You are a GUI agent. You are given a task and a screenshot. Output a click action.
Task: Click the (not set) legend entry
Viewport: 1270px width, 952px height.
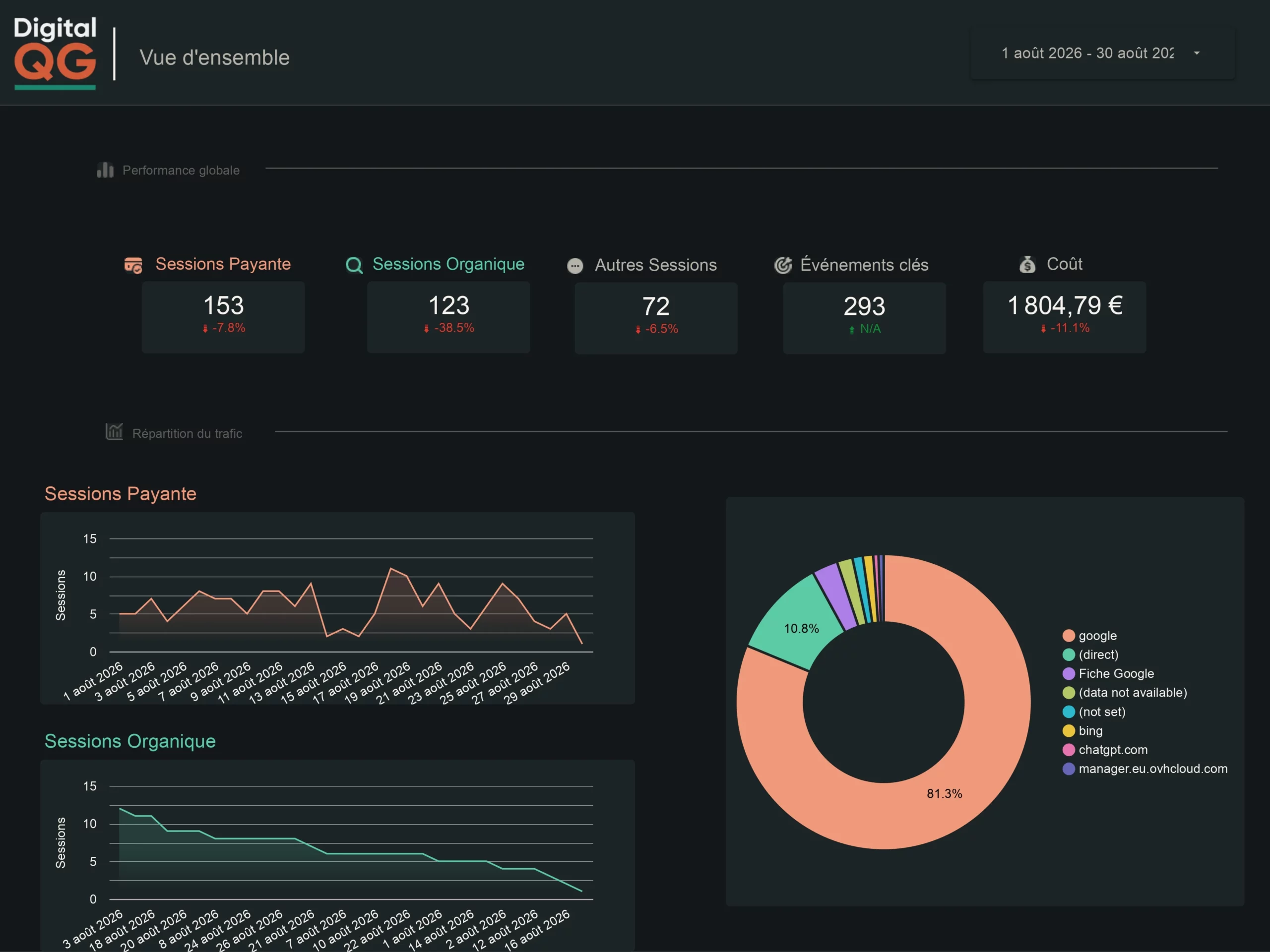1094,712
